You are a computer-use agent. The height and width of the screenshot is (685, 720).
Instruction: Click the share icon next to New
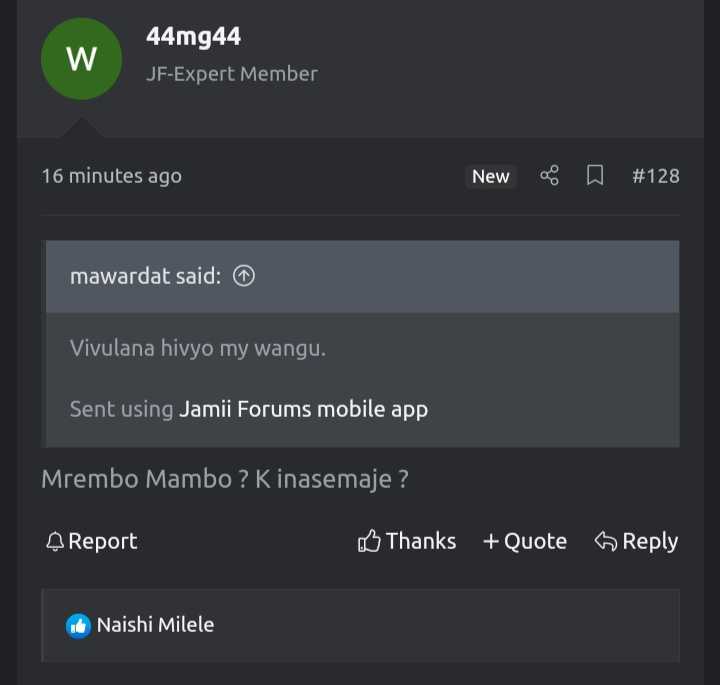click(x=549, y=175)
